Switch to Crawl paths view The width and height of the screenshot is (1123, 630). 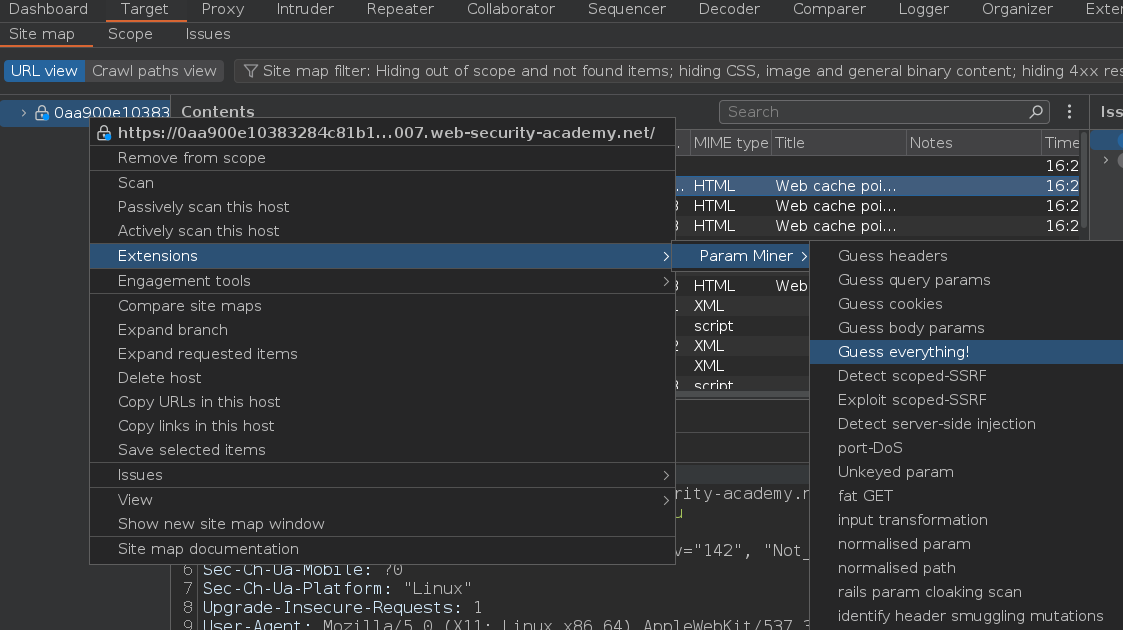pyautogui.click(x=154, y=71)
